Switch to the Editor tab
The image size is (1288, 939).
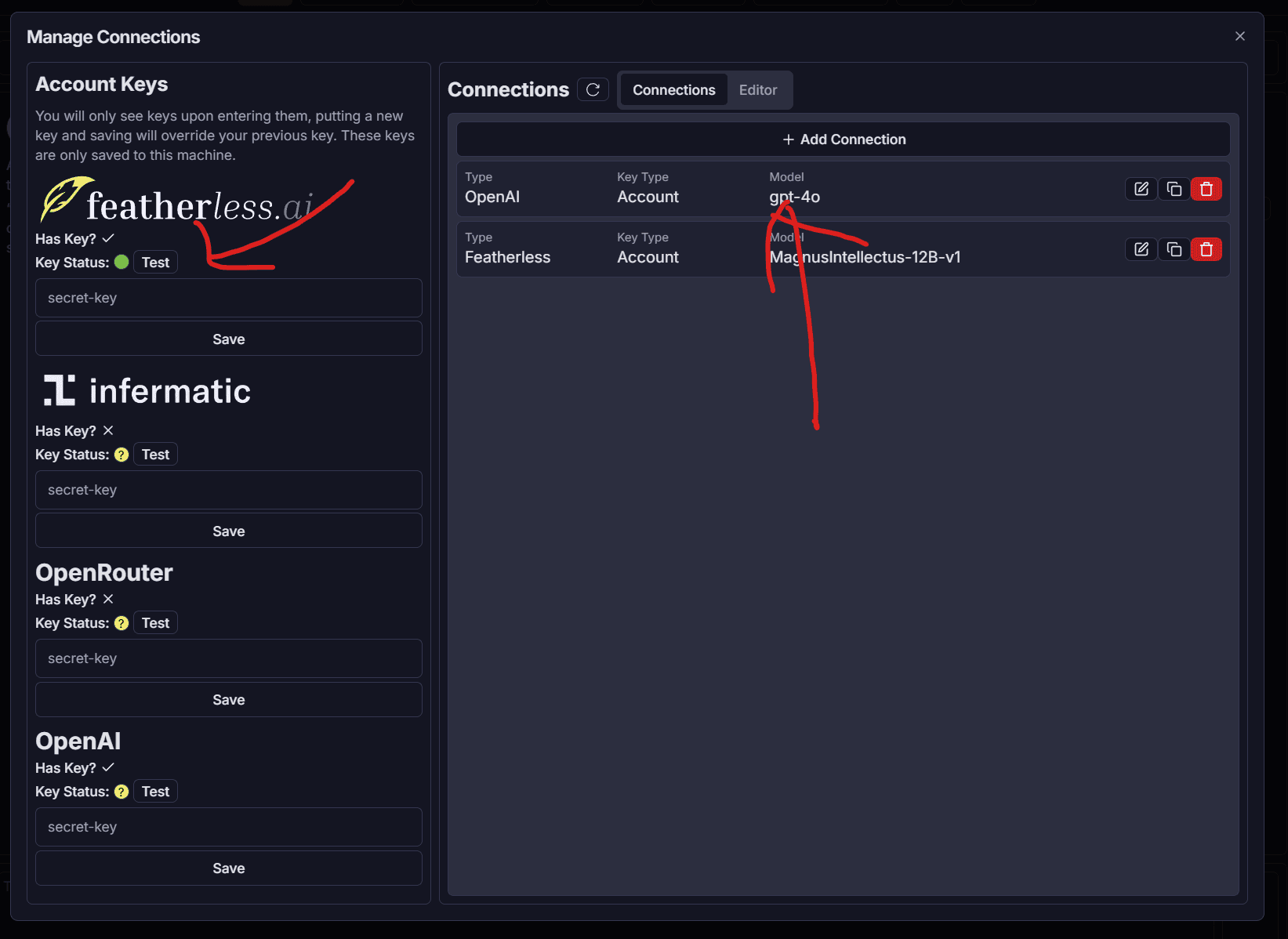[758, 90]
